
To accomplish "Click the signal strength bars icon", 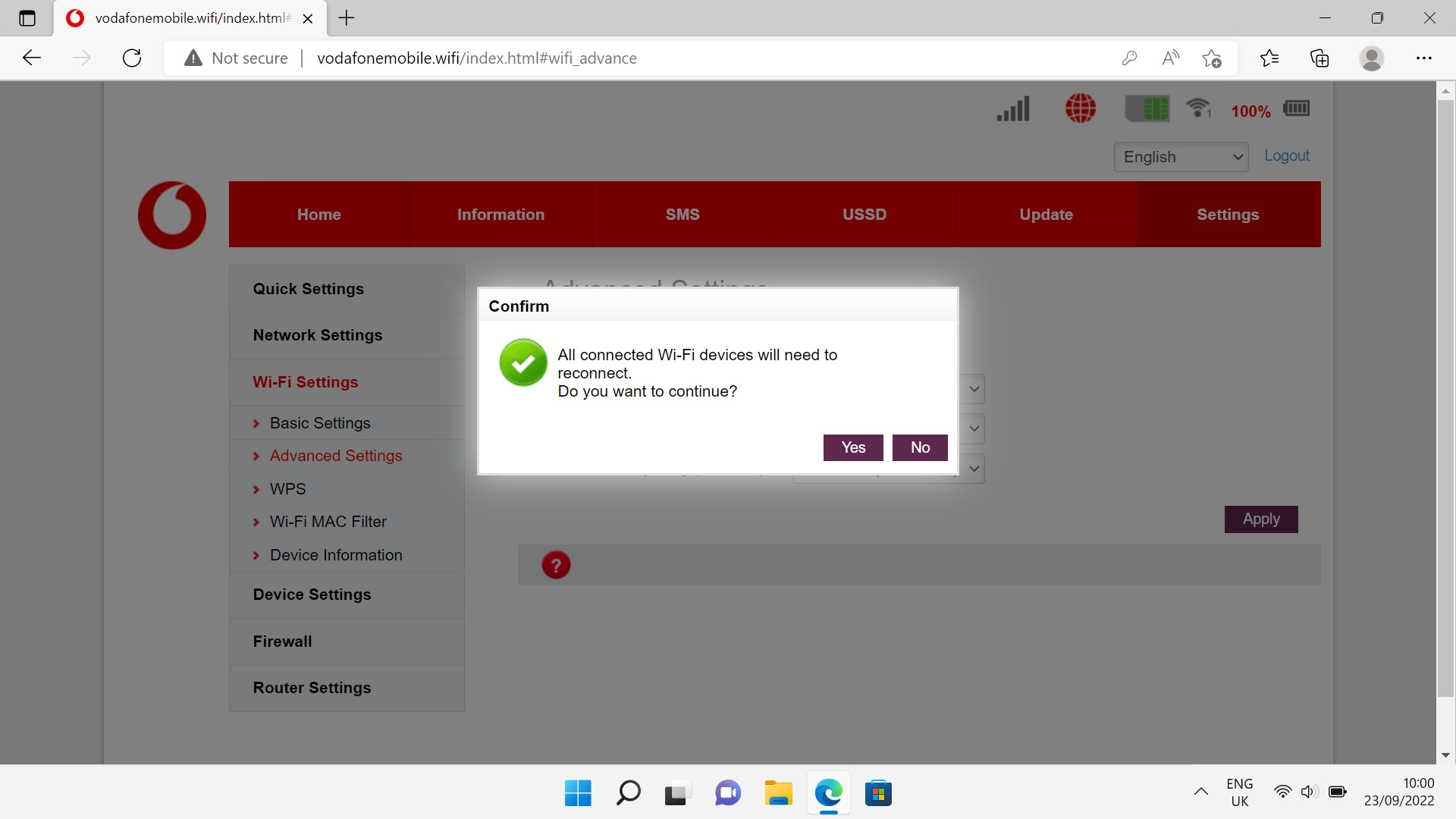I will coord(1013,109).
